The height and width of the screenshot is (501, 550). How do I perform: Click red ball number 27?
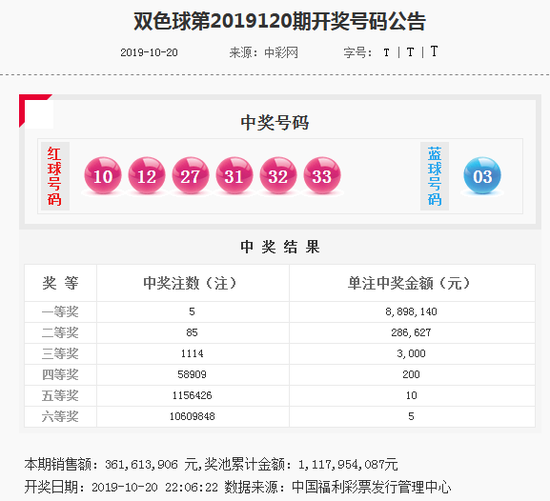190,175
